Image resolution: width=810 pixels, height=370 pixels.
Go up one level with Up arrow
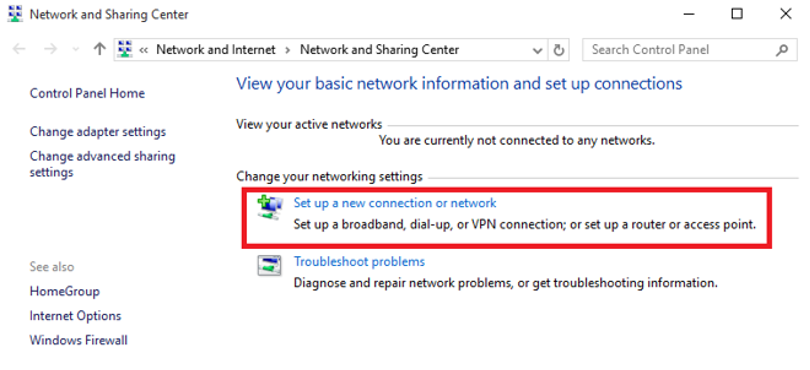[x=99, y=50]
